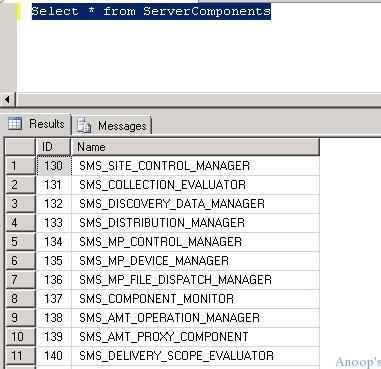Select the SMS_MP_DEVICE_MANAGER cell
The image size is (381, 369).
[x=195, y=261]
